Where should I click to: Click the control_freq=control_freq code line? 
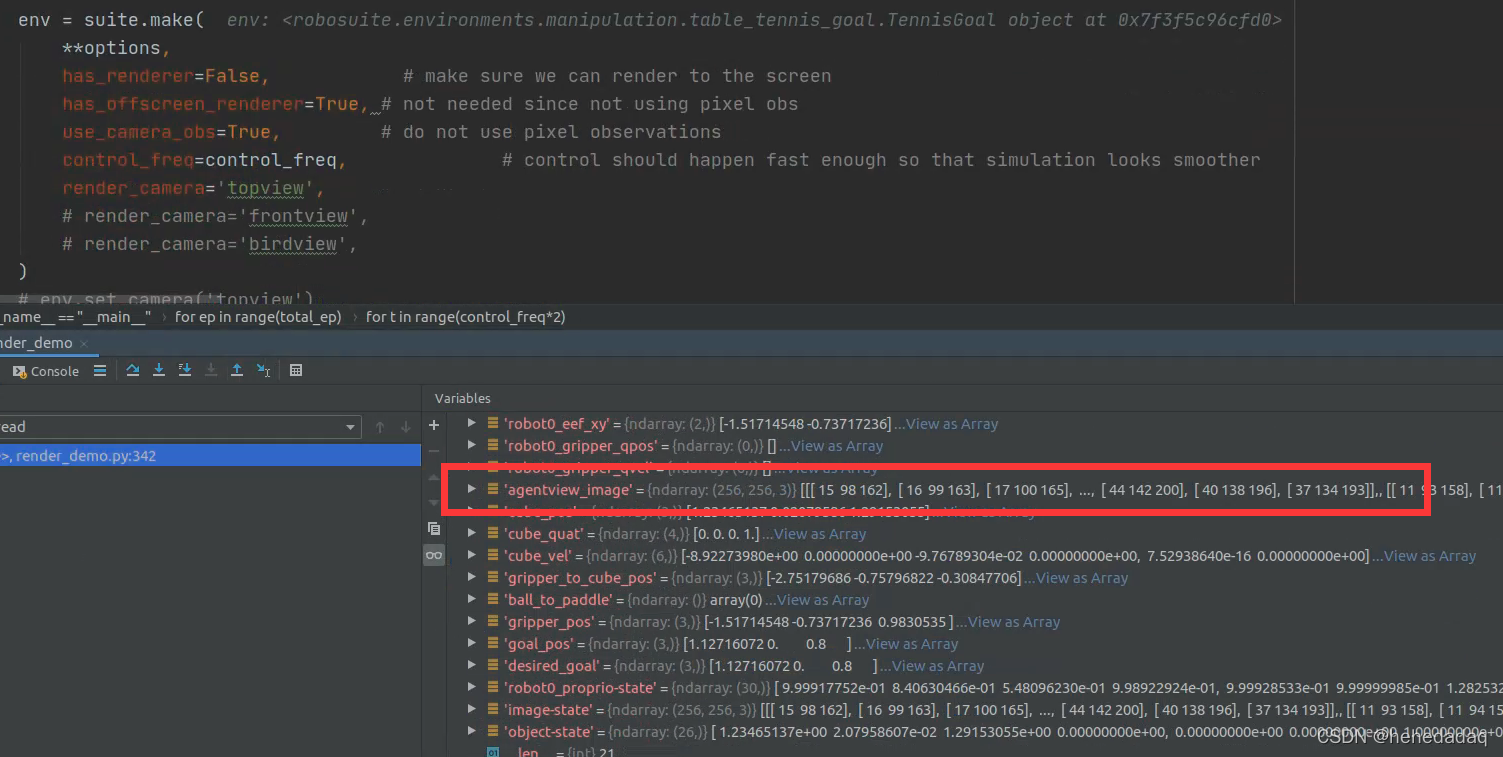click(x=204, y=160)
